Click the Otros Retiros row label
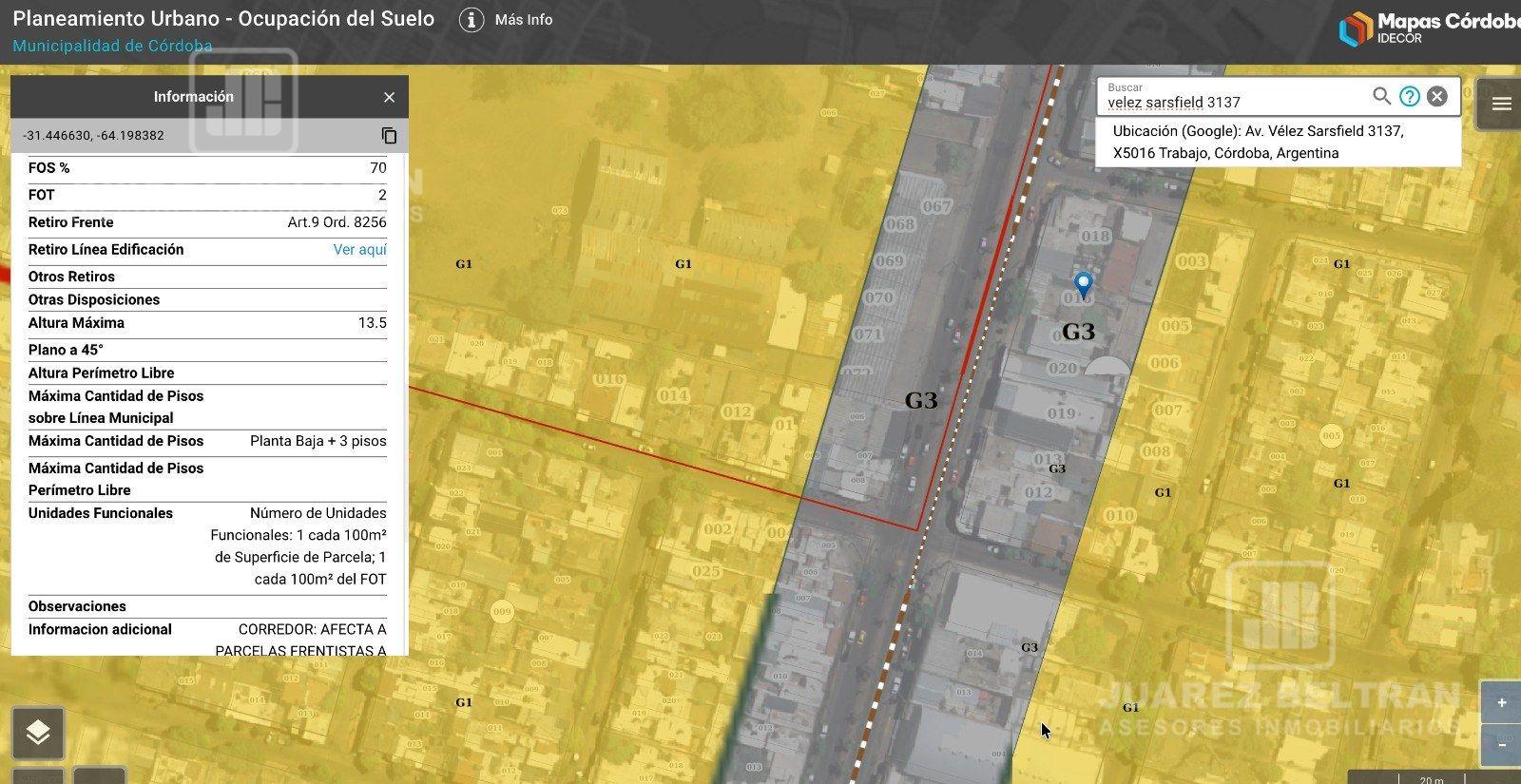The image size is (1521, 784). pyautogui.click(x=71, y=277)
